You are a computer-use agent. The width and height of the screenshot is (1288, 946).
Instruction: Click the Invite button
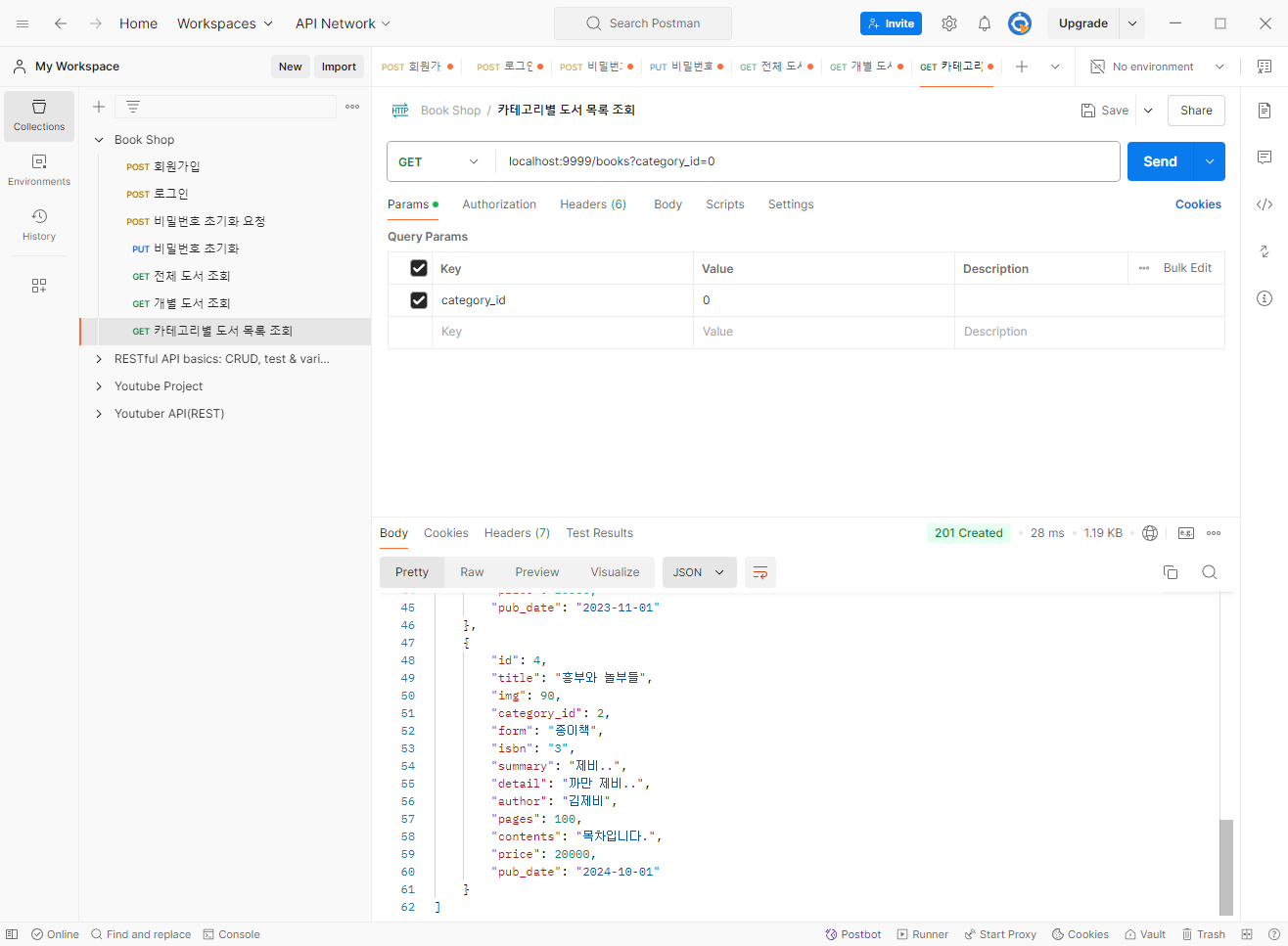(x=891, y=23)
